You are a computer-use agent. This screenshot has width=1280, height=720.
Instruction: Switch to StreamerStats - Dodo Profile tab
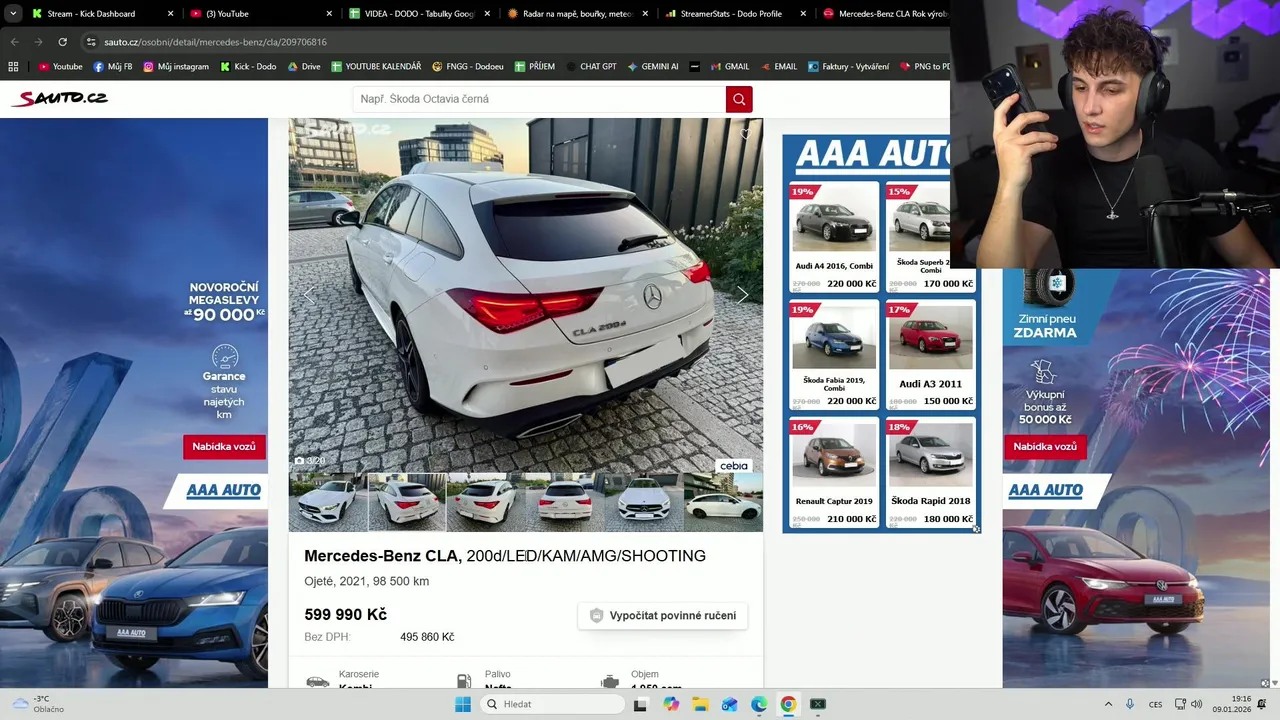[736, 14]
